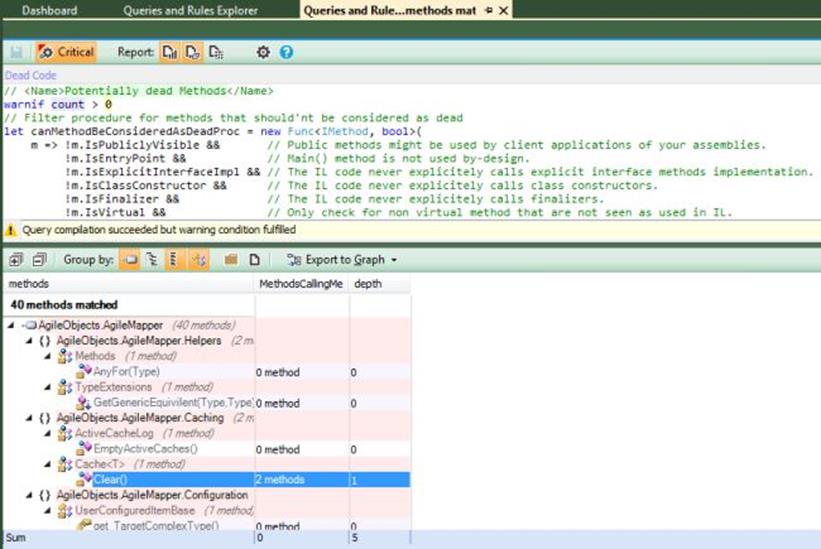Sort by the MethodsCallingMe column header
Viewport: 821px width, 549px height.
[x=301, y=284]
